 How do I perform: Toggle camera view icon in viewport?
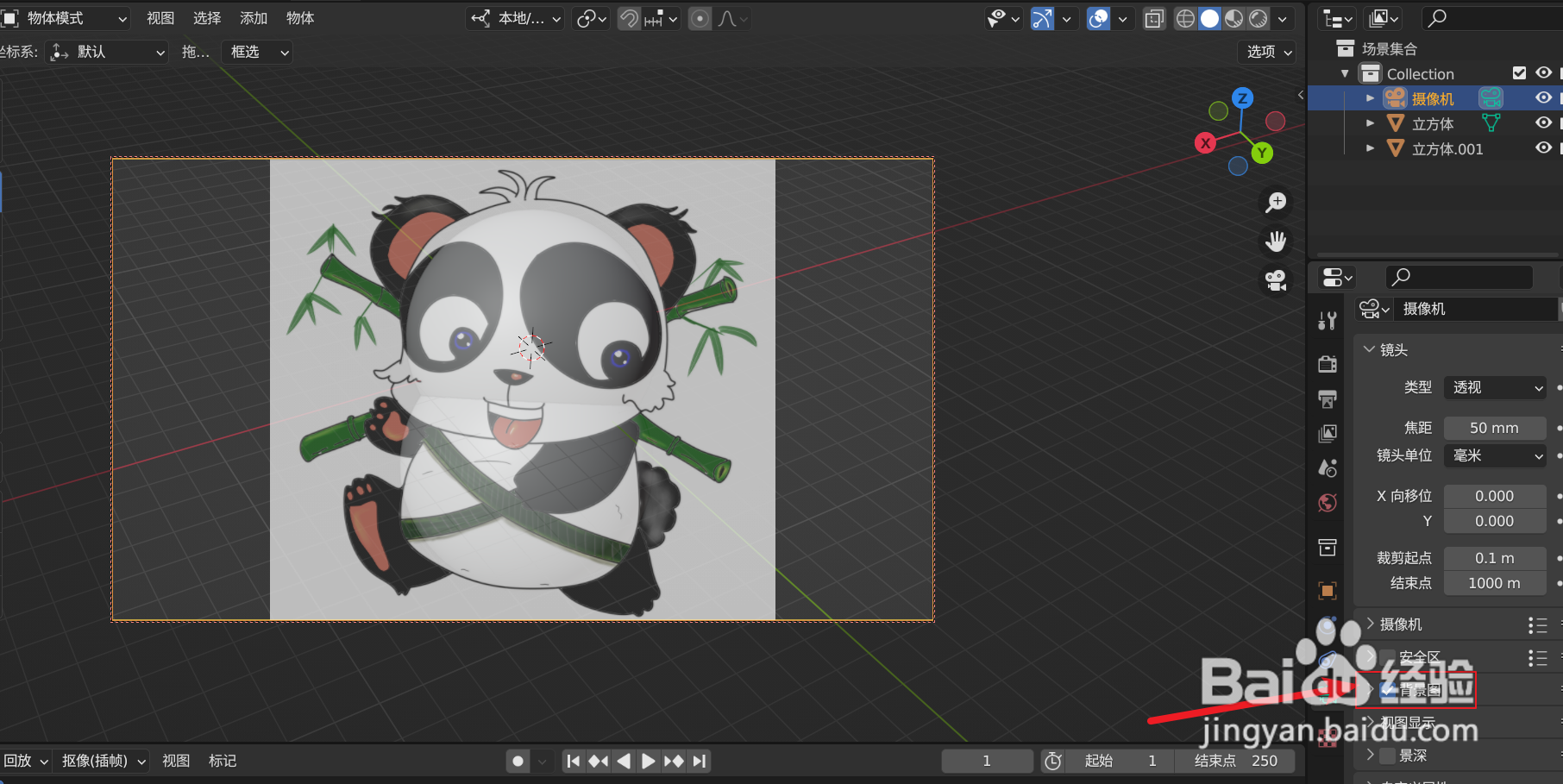[x=1276, y=280]
